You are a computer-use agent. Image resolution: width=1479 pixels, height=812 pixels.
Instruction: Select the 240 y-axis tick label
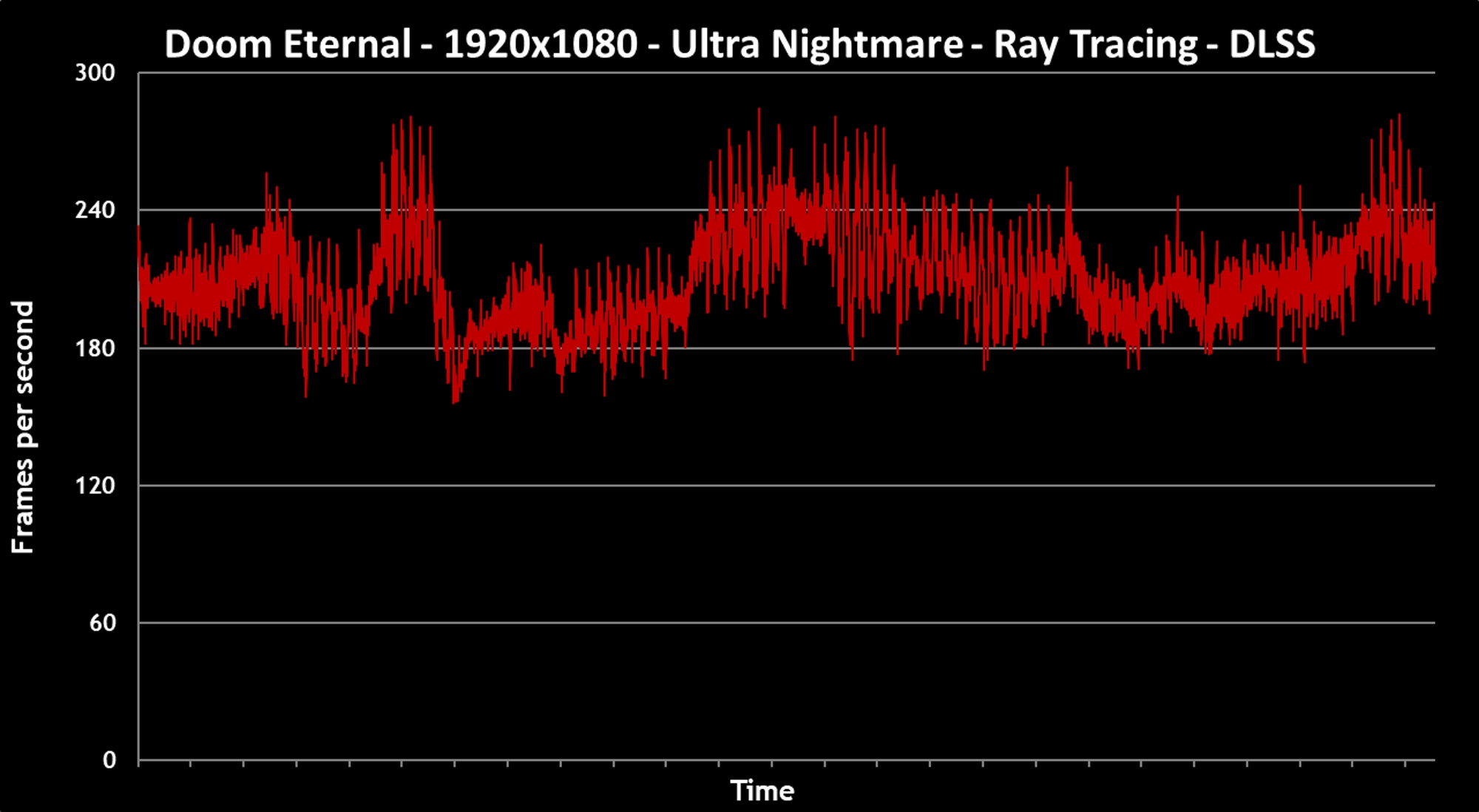tap(95, 210)
